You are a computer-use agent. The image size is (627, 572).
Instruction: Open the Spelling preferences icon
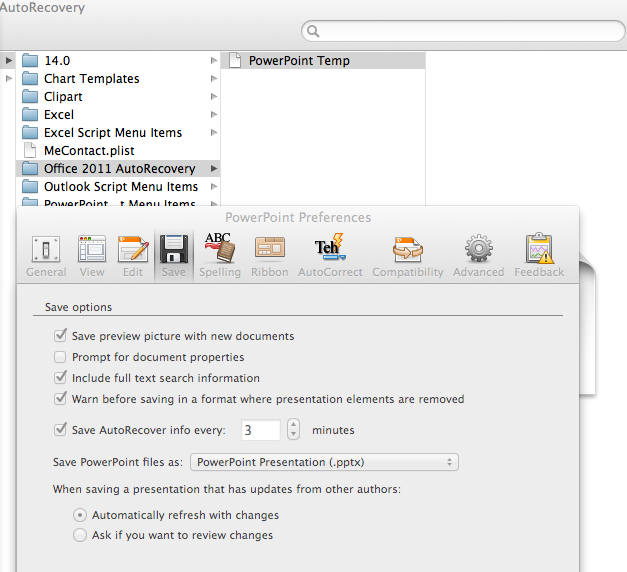[x=220, y=248]
